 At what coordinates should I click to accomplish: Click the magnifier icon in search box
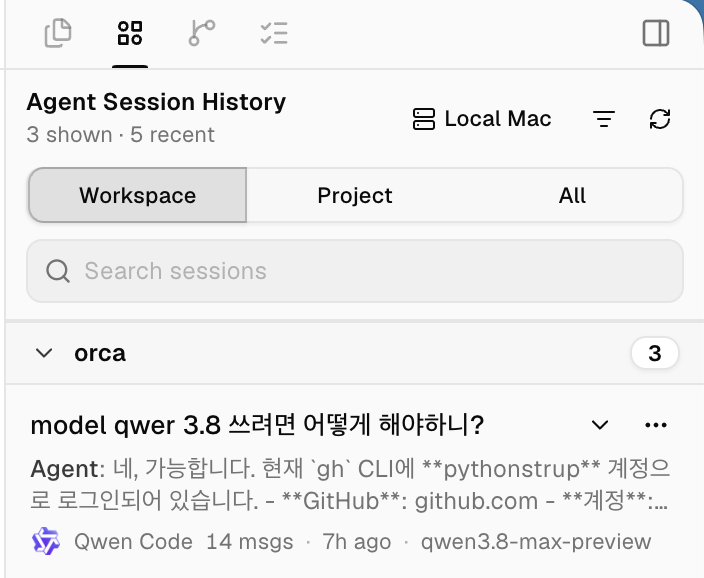[x=58, y=271]
